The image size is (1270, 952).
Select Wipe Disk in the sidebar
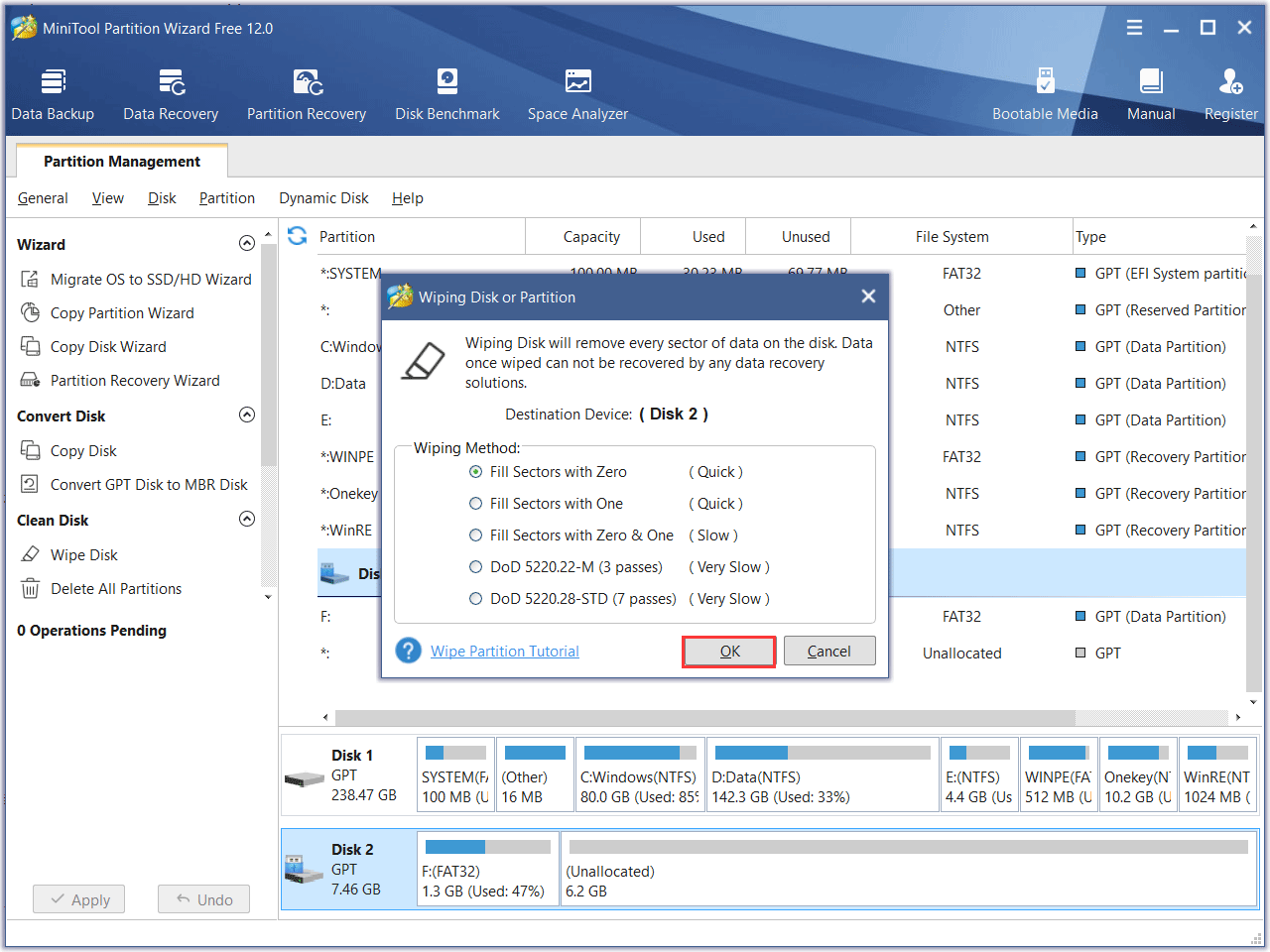pyautogui.click(x=69, y=555)
